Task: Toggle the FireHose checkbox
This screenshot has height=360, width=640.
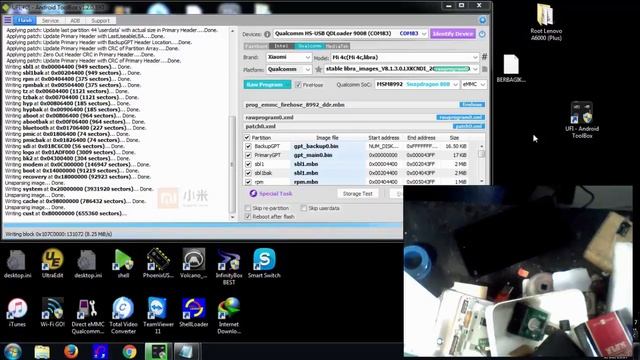Action: point(299,85)
